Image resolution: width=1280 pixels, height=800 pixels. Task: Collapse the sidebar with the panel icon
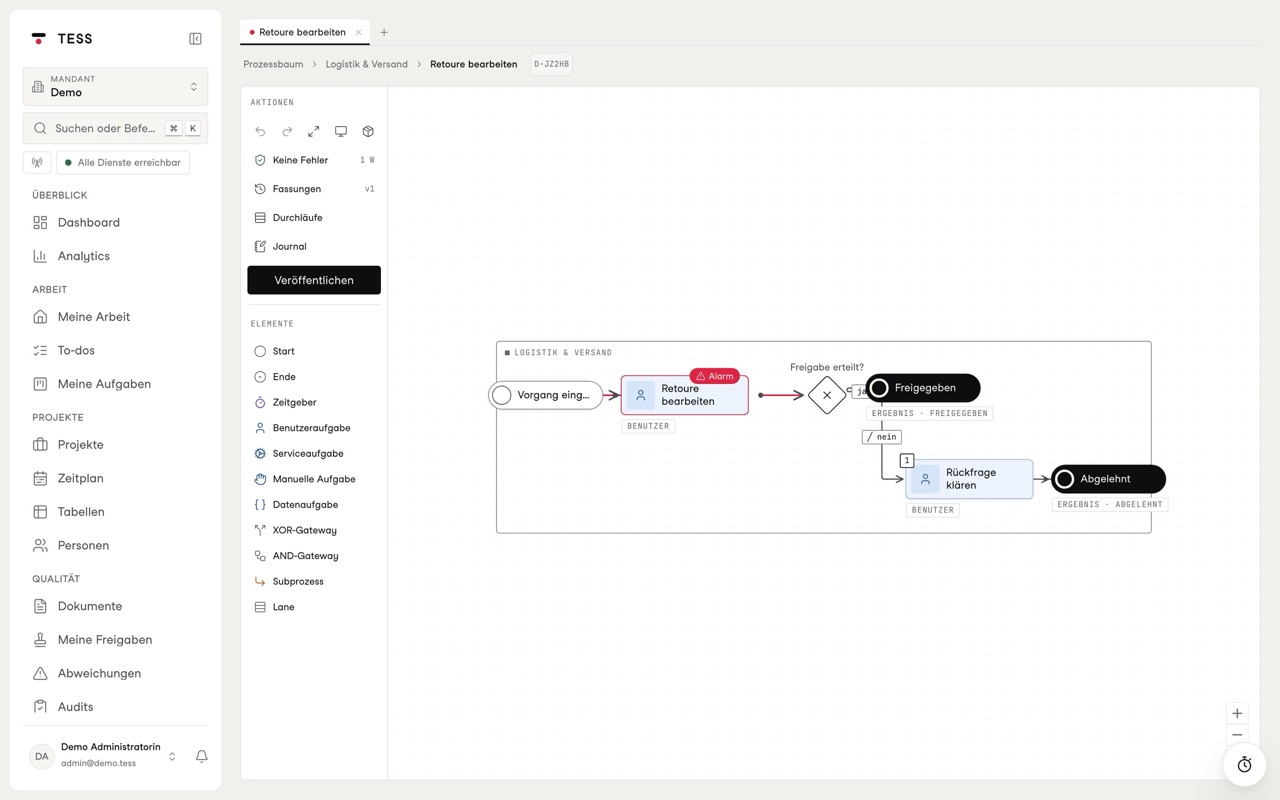pos(195,39)
